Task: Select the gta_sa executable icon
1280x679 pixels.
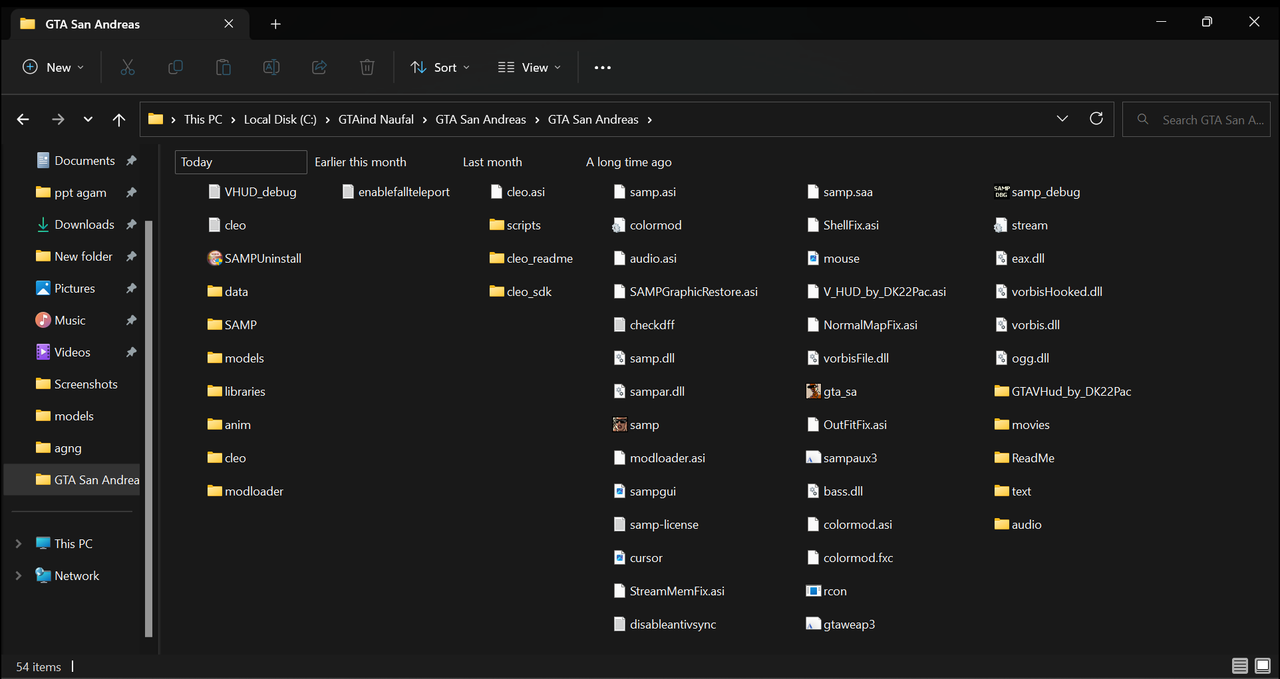Action: tap(813, 391)
